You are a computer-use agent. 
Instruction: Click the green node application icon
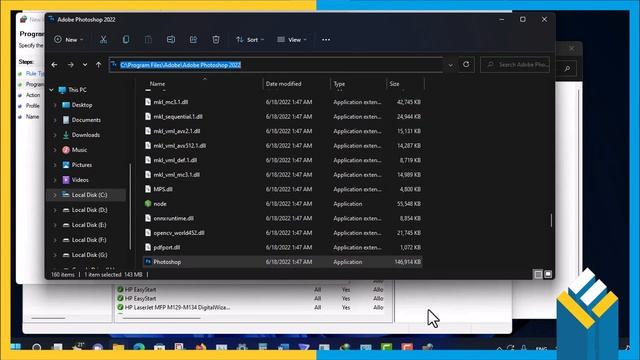click(148, 204)
